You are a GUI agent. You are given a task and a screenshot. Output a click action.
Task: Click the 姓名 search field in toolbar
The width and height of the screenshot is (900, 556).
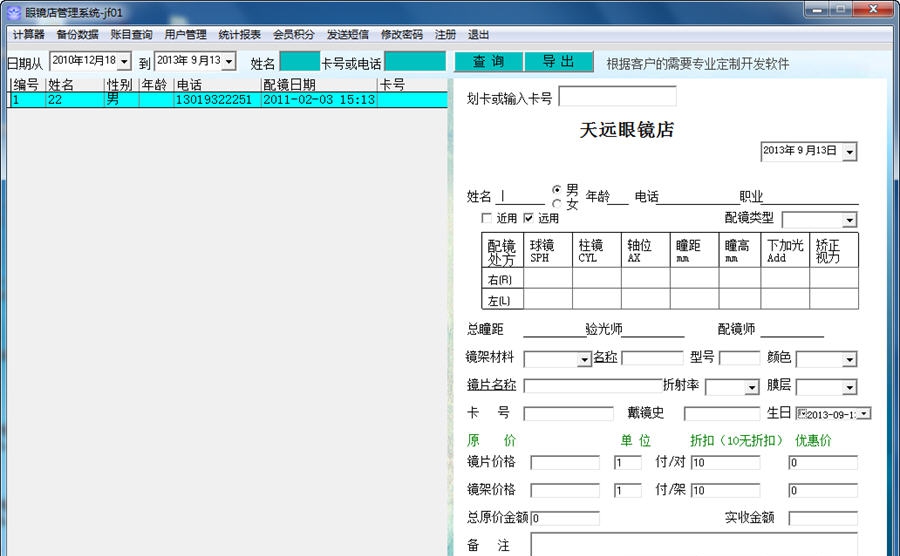point(300,61)
